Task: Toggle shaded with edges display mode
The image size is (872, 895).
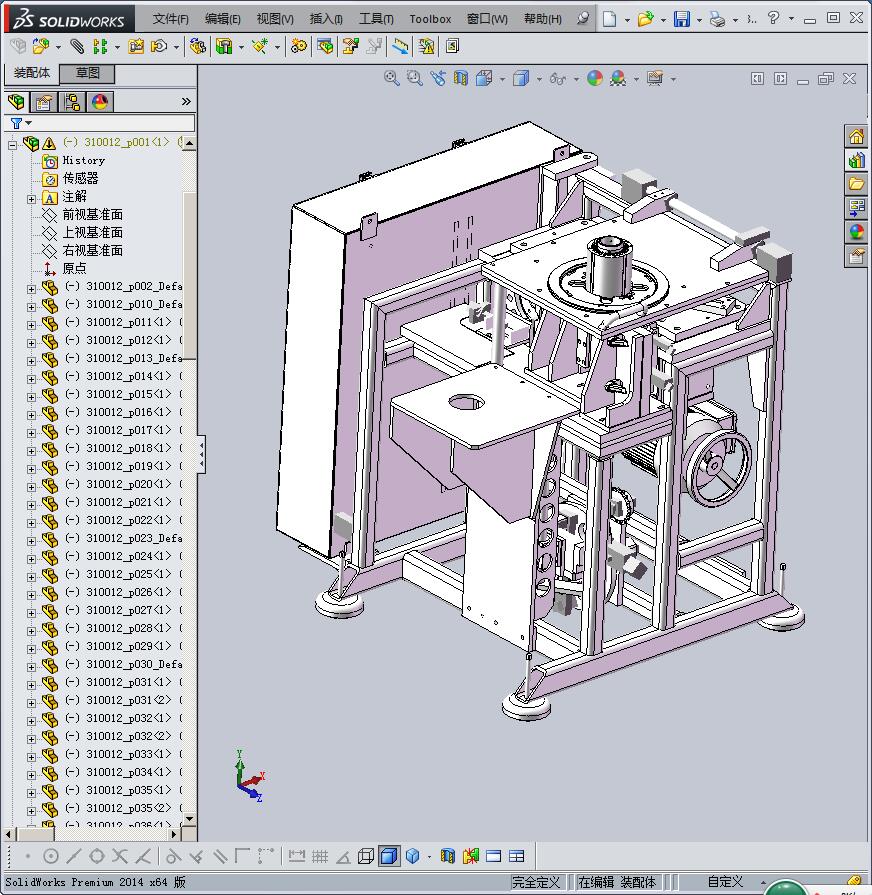Action: pos(389,856)
